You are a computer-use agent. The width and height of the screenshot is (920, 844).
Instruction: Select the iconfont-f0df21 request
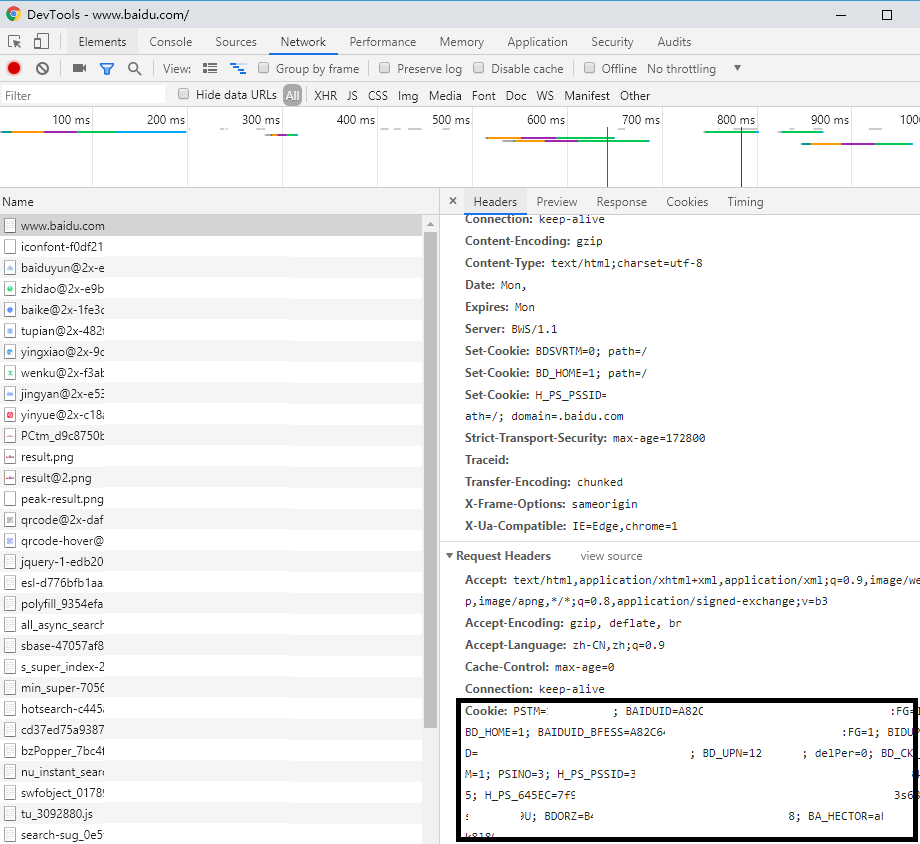coord(211,247)
